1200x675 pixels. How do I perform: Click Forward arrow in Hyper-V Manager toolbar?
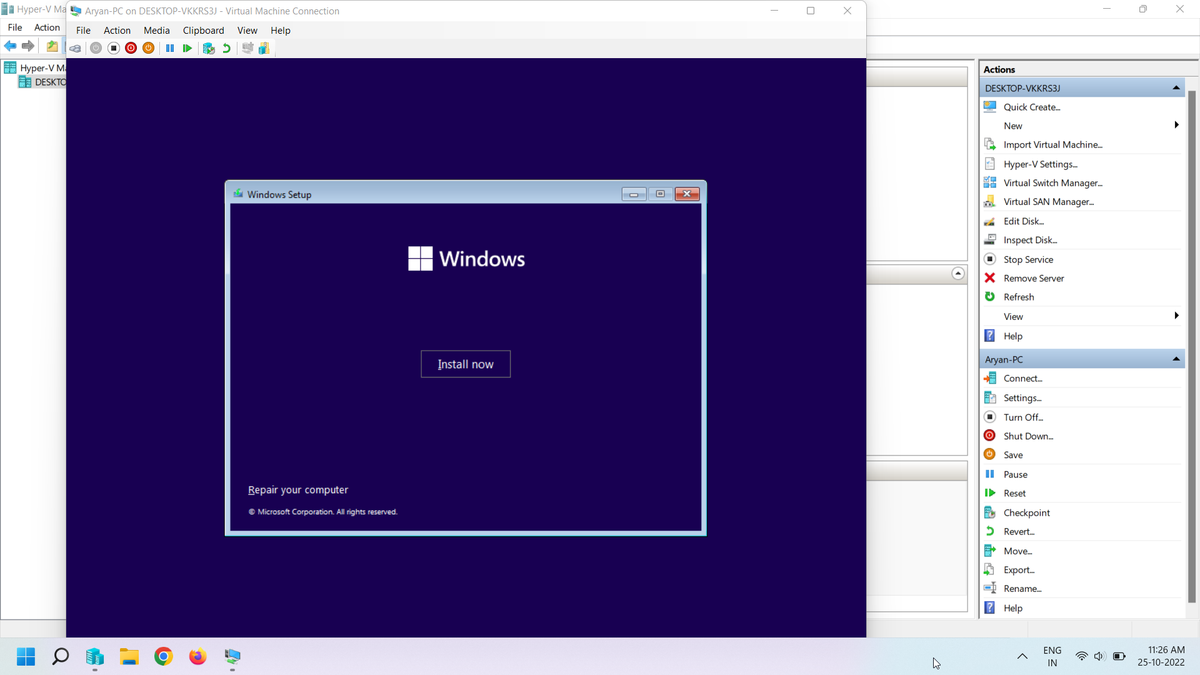pyautogui.click(x=28, y=46)
